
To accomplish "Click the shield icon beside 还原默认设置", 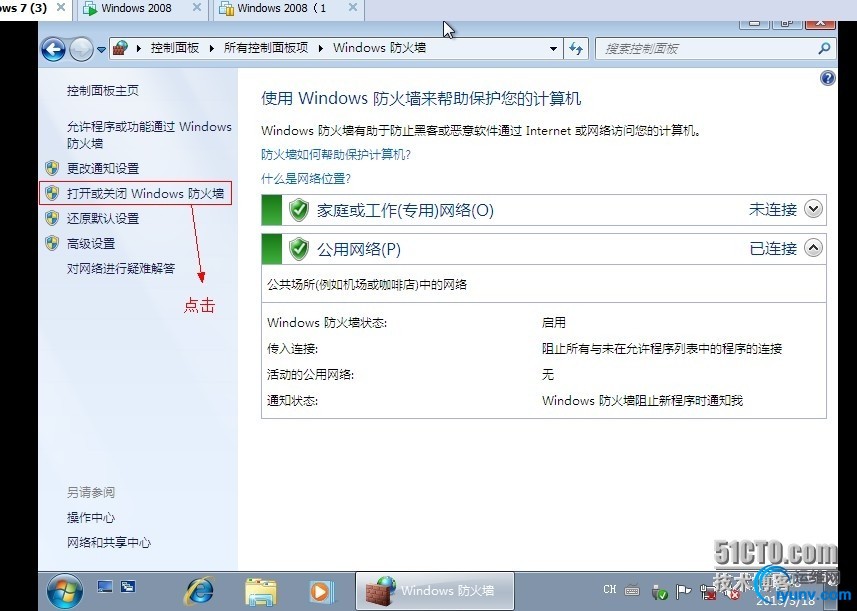I will pos(52,218).
